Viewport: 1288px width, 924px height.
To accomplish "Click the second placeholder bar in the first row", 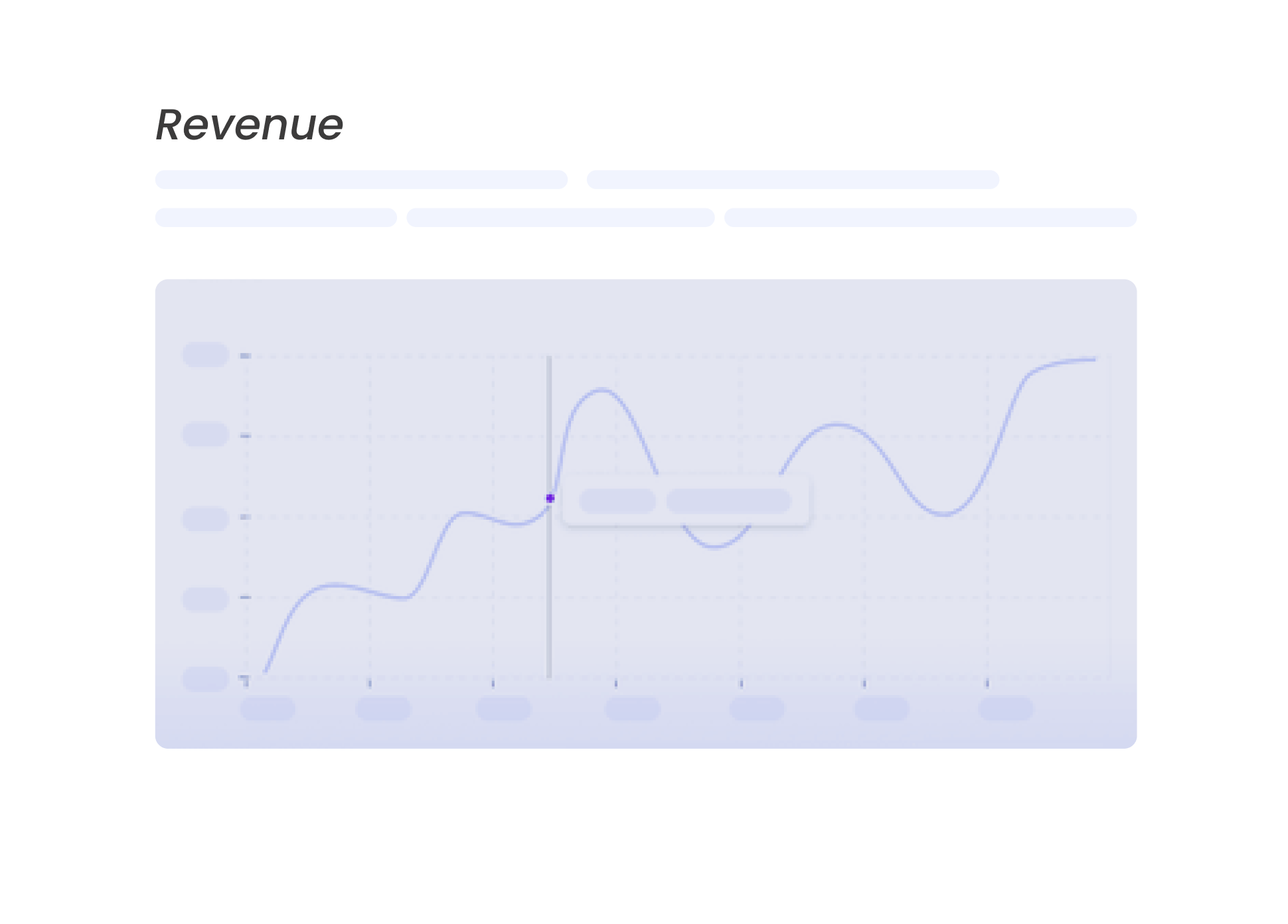I will click(x=793, y=179).
